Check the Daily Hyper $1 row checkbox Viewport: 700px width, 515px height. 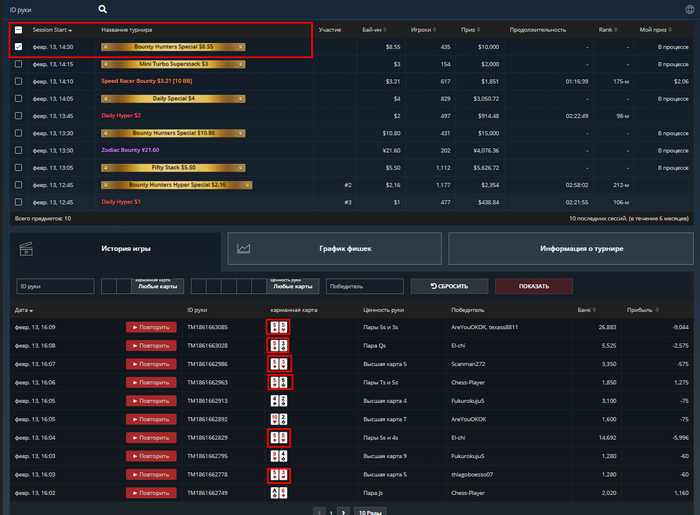[18, 202]
